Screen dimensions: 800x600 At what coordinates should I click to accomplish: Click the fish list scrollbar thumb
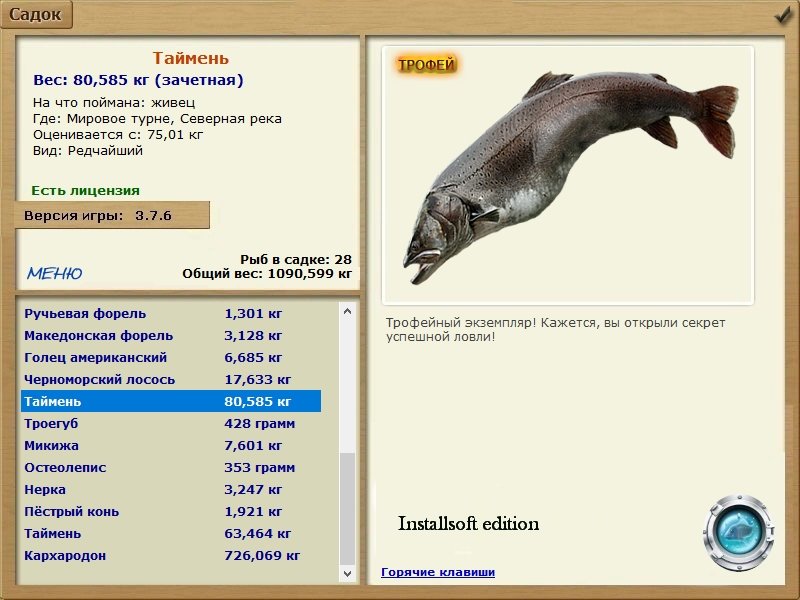(x=347, y=508)
